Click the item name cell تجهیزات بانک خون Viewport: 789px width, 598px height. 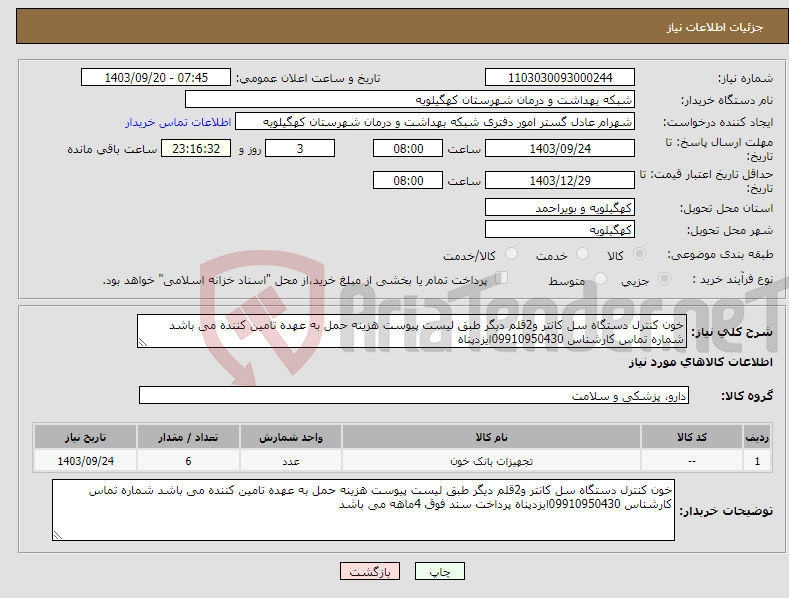tap(491, 461)
